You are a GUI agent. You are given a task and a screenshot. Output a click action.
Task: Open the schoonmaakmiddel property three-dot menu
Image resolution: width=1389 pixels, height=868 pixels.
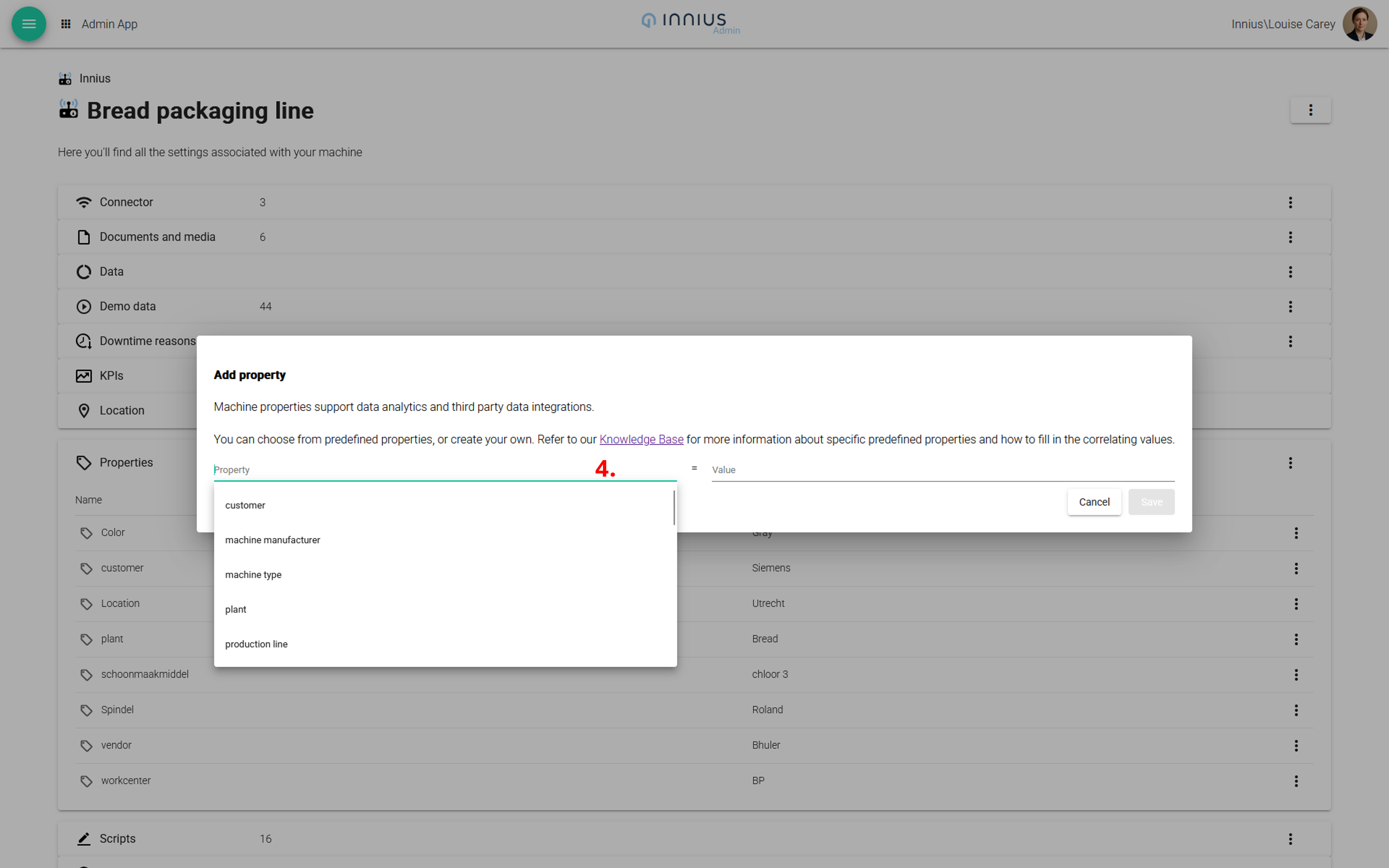[x=1295, y=674]
